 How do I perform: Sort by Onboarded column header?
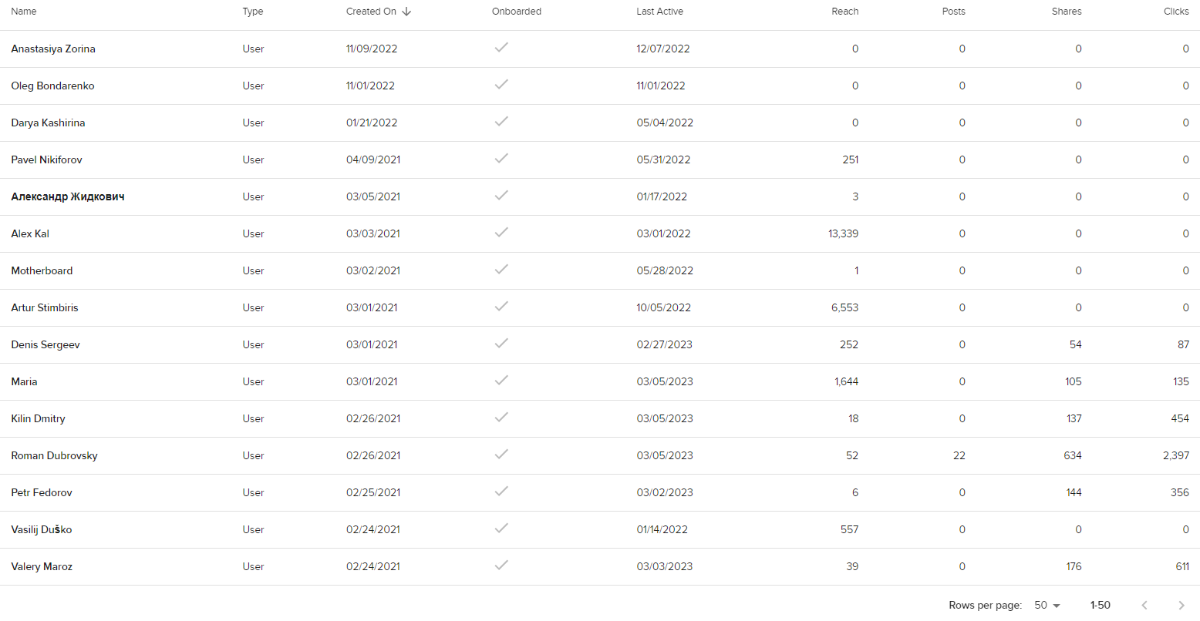click(516, 12)
